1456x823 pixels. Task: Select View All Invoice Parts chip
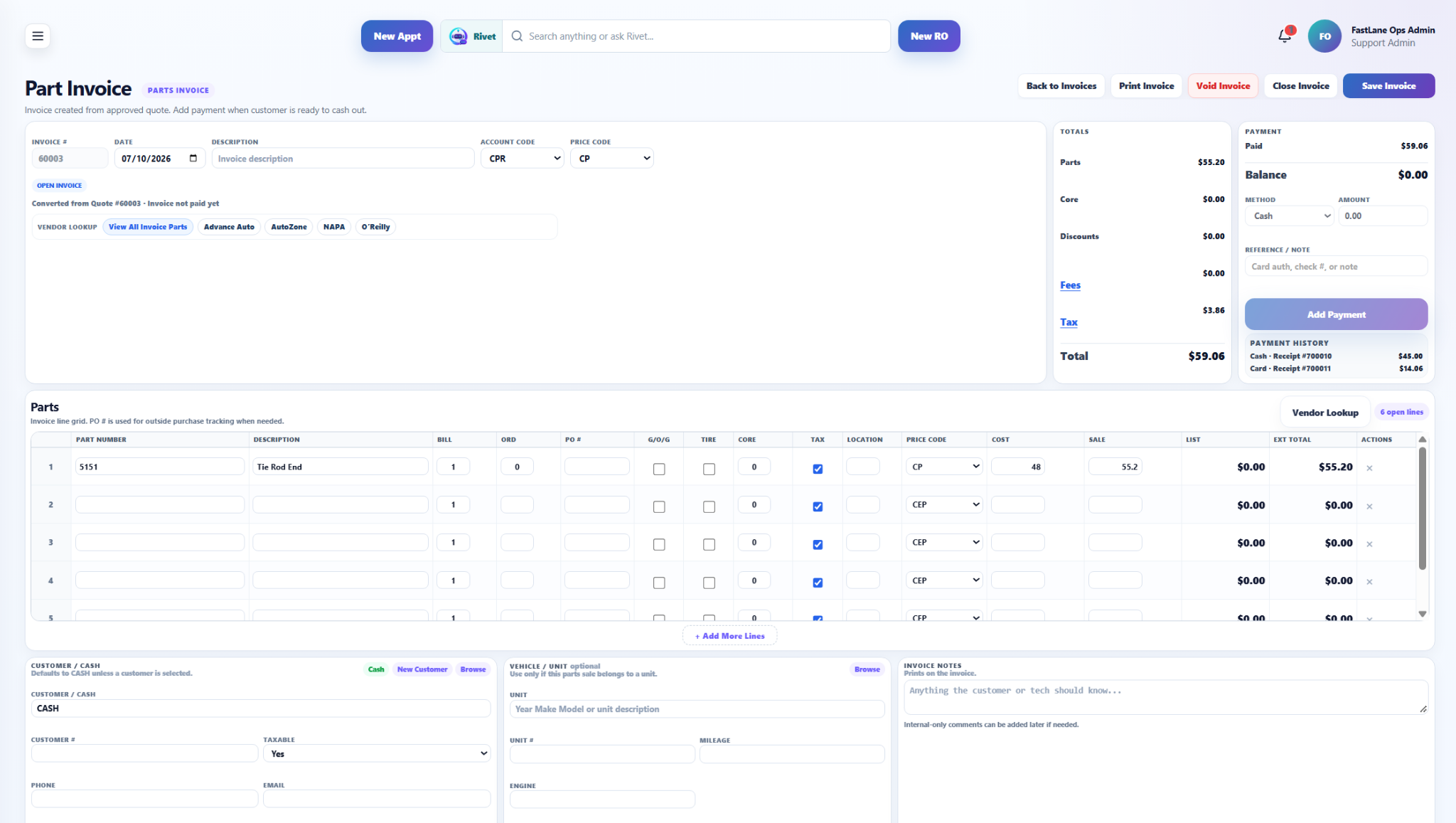coord(148,227)
